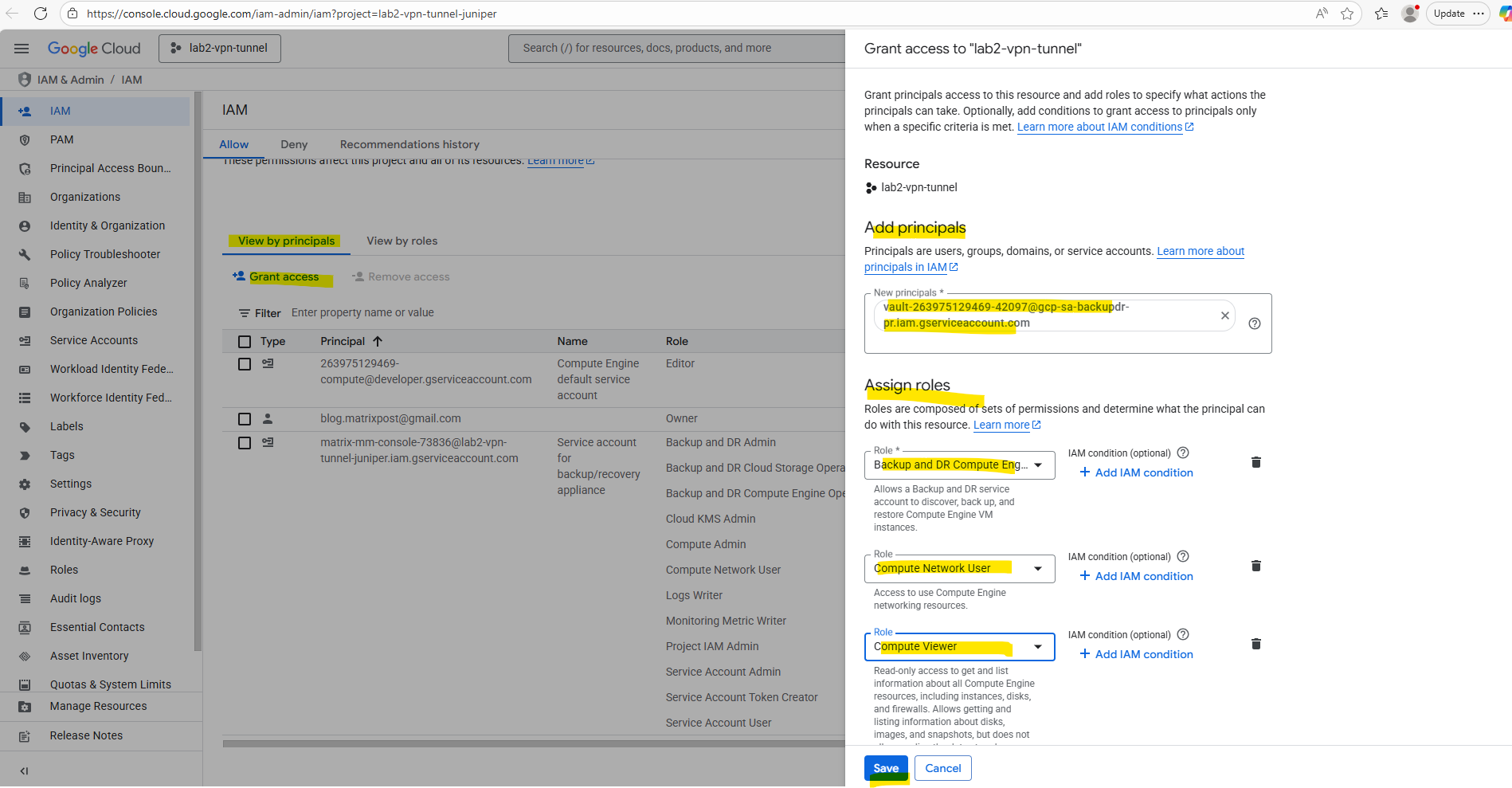1512x788 pixels.
Task: Select the View by roles tab
Action: [402, 241]
